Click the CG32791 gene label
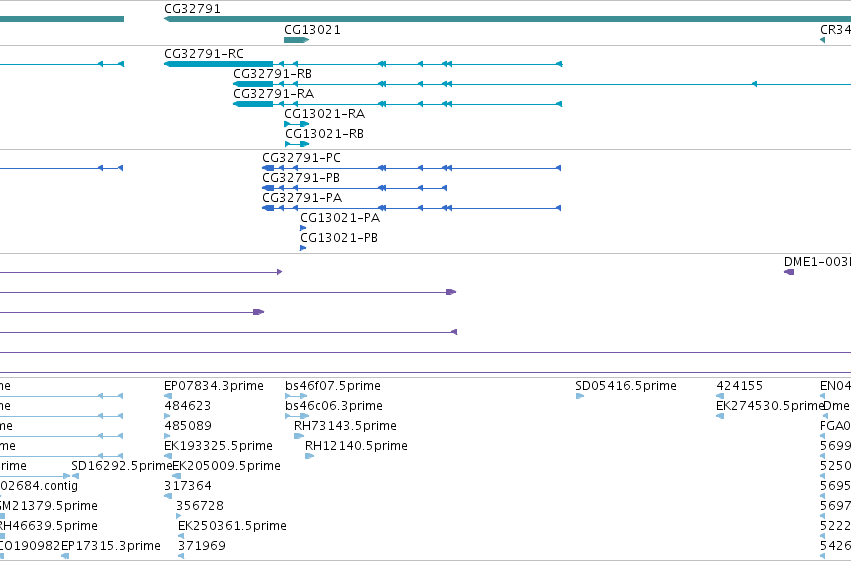Image resolution: width=851 pixels, height=561 pixels. tap(192, 9)
